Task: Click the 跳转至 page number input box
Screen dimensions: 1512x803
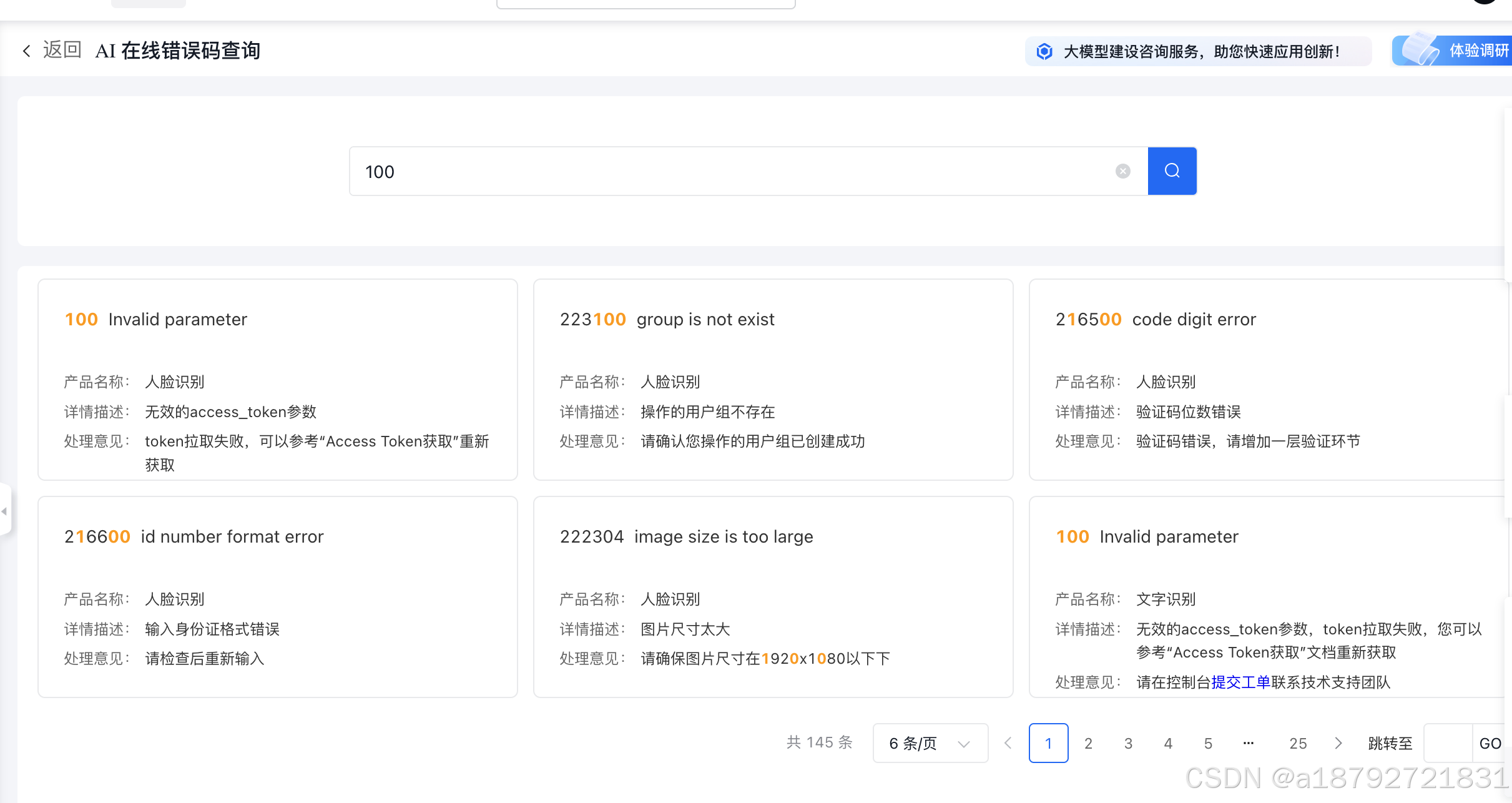Action: click(x=1448, y=743)
